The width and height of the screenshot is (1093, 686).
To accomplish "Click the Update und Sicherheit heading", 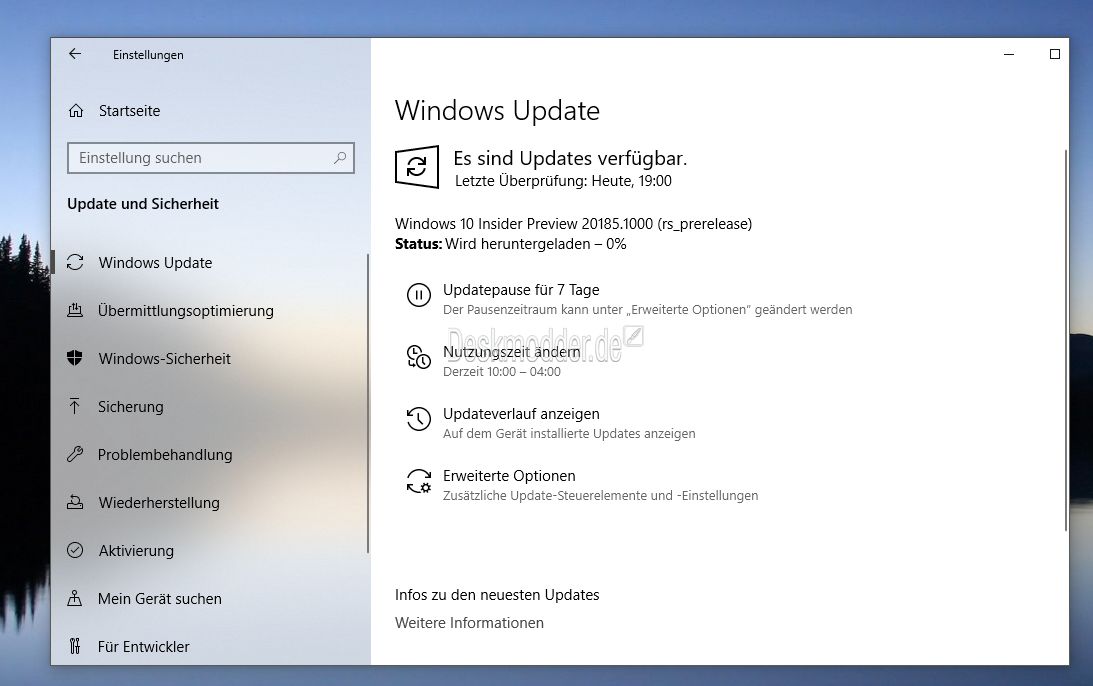I will coord(143,204).
